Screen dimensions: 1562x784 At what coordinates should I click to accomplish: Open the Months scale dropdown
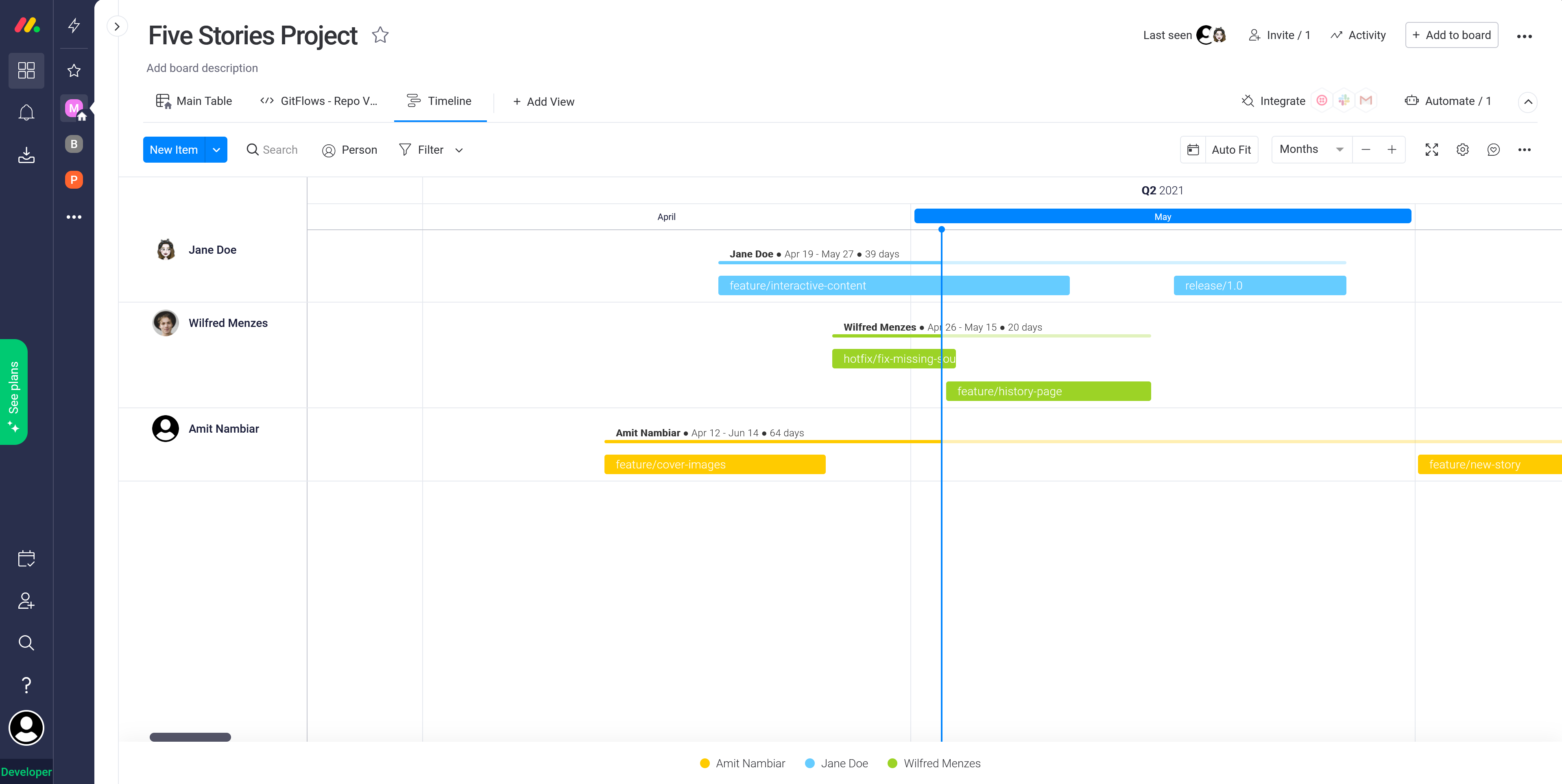pos(1311,150)
